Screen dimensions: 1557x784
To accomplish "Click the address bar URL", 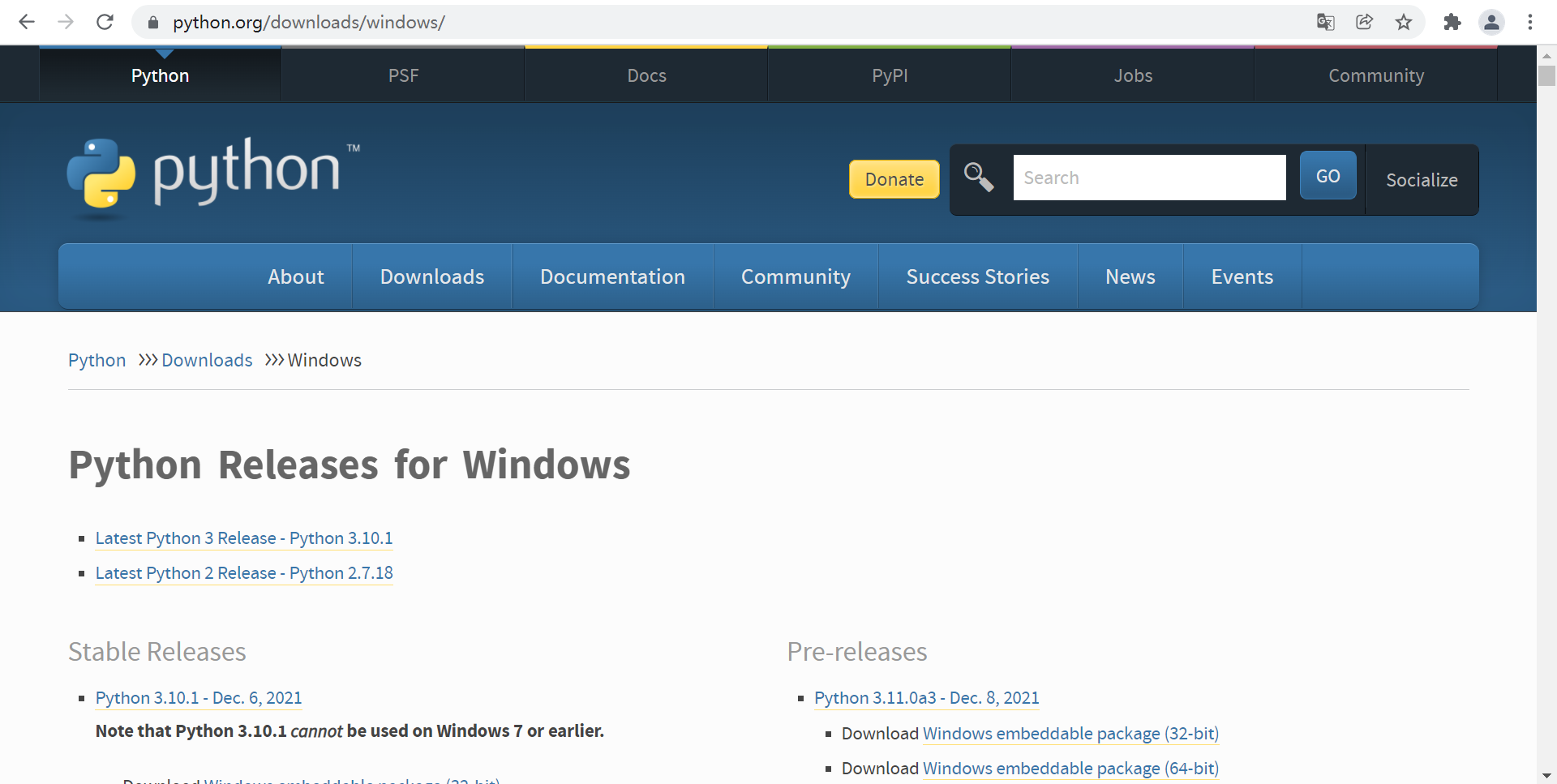I will 309,22.
